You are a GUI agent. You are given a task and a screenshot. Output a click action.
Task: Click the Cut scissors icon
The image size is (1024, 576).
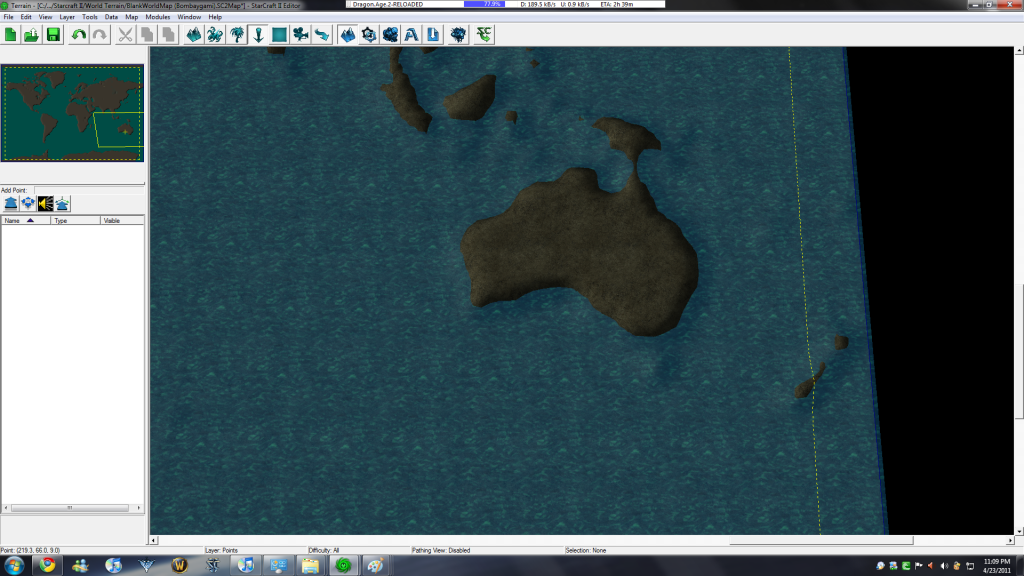[125, 35]
